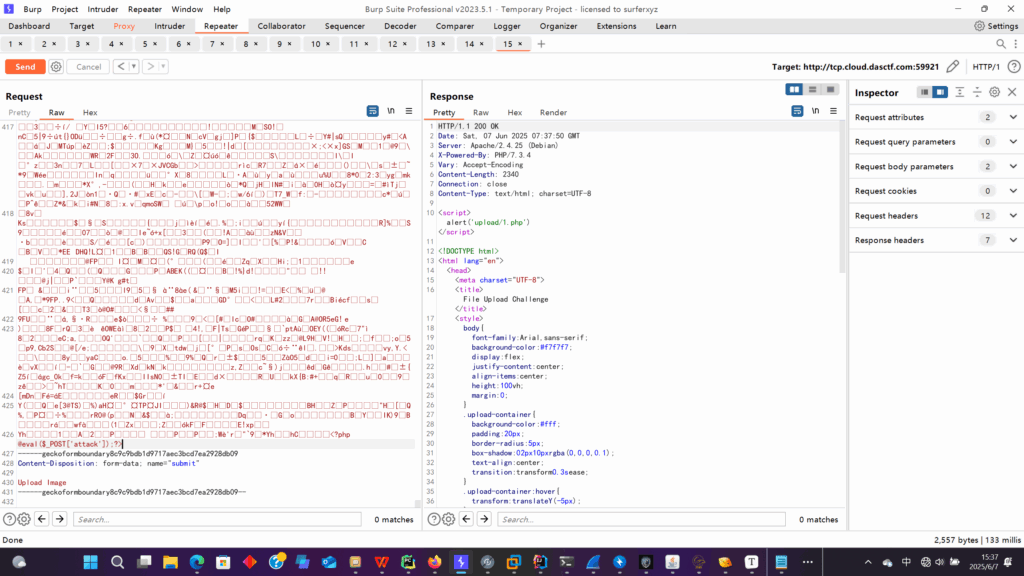1024x576 pixels.
Task: Go forward to next request arrow
Action: (x=151, y=67)
